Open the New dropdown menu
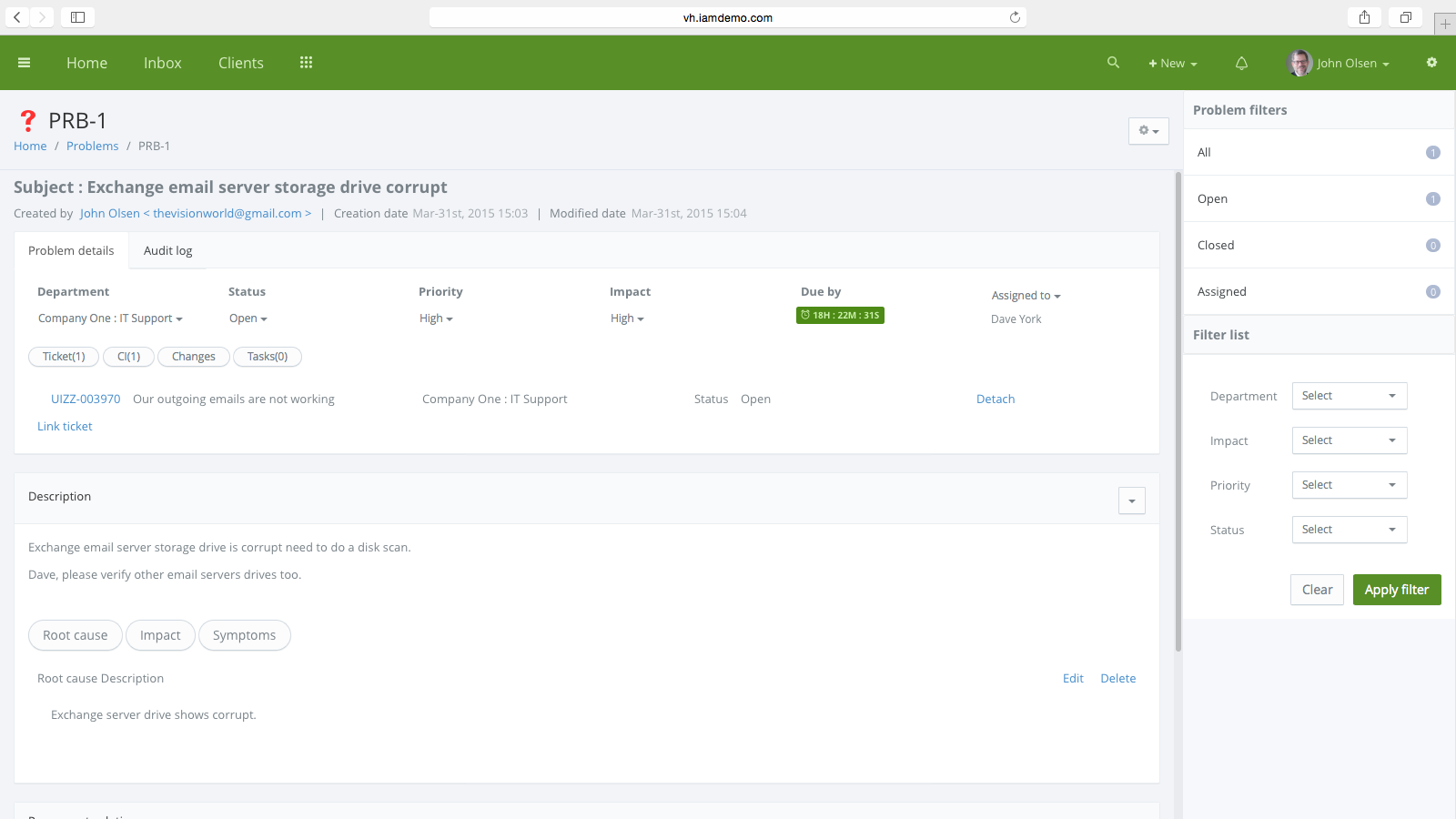Viewport: 1456px width, 819px height. [1173, 64]
